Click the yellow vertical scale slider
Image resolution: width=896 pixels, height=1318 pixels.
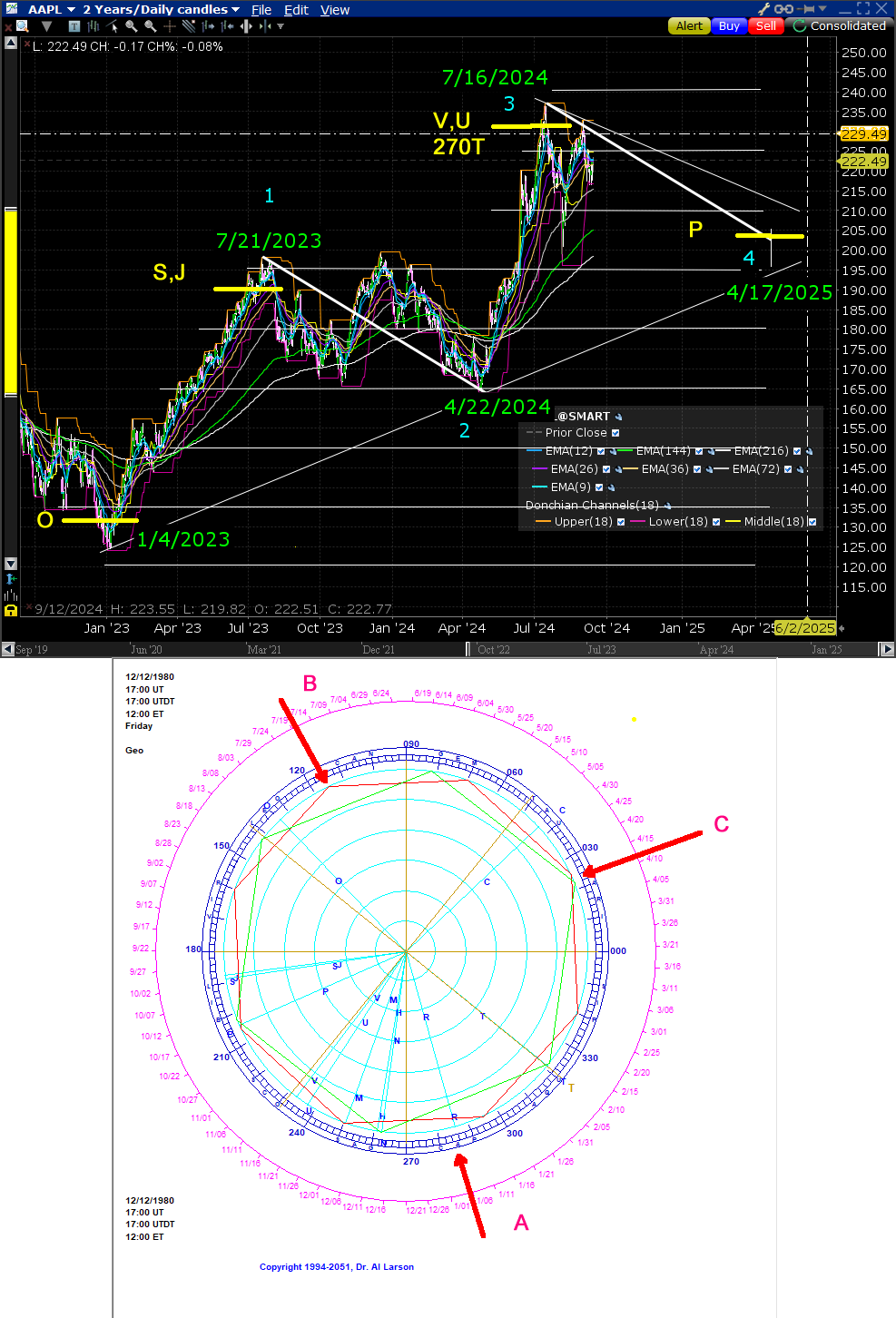click(11, 302)
